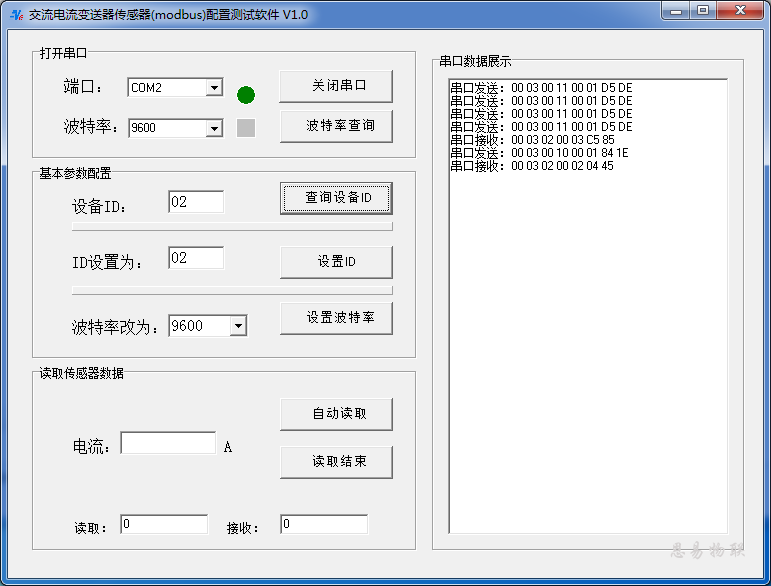
Task: Start reading with 自动读取 button
Action: (336, 414)
